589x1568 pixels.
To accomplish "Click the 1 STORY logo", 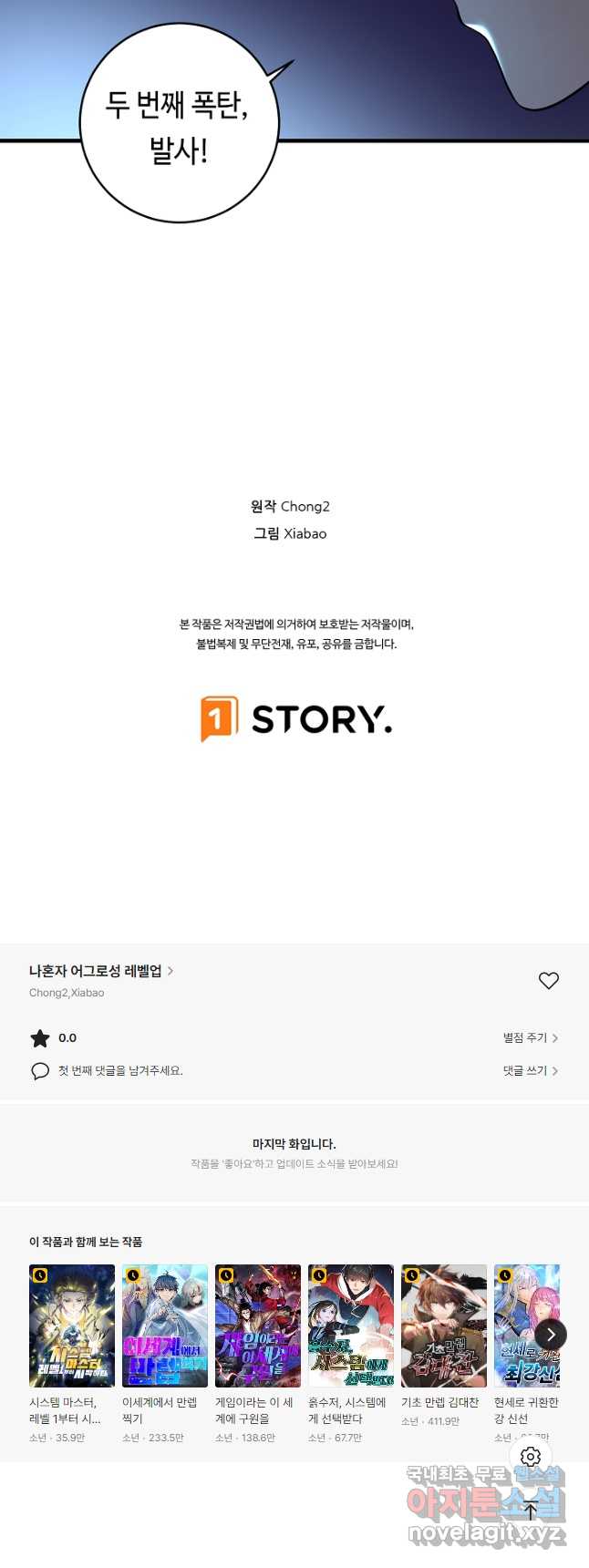I will point(296,719).
